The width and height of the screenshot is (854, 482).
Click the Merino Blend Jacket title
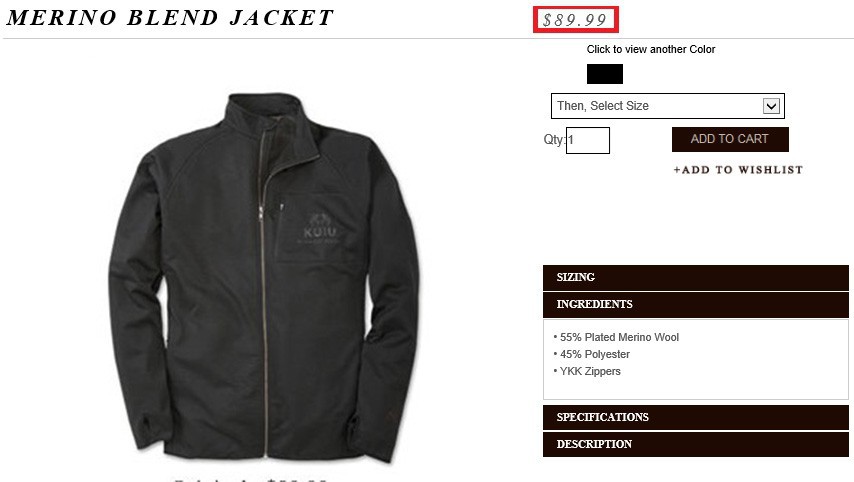tap(170, 18)
